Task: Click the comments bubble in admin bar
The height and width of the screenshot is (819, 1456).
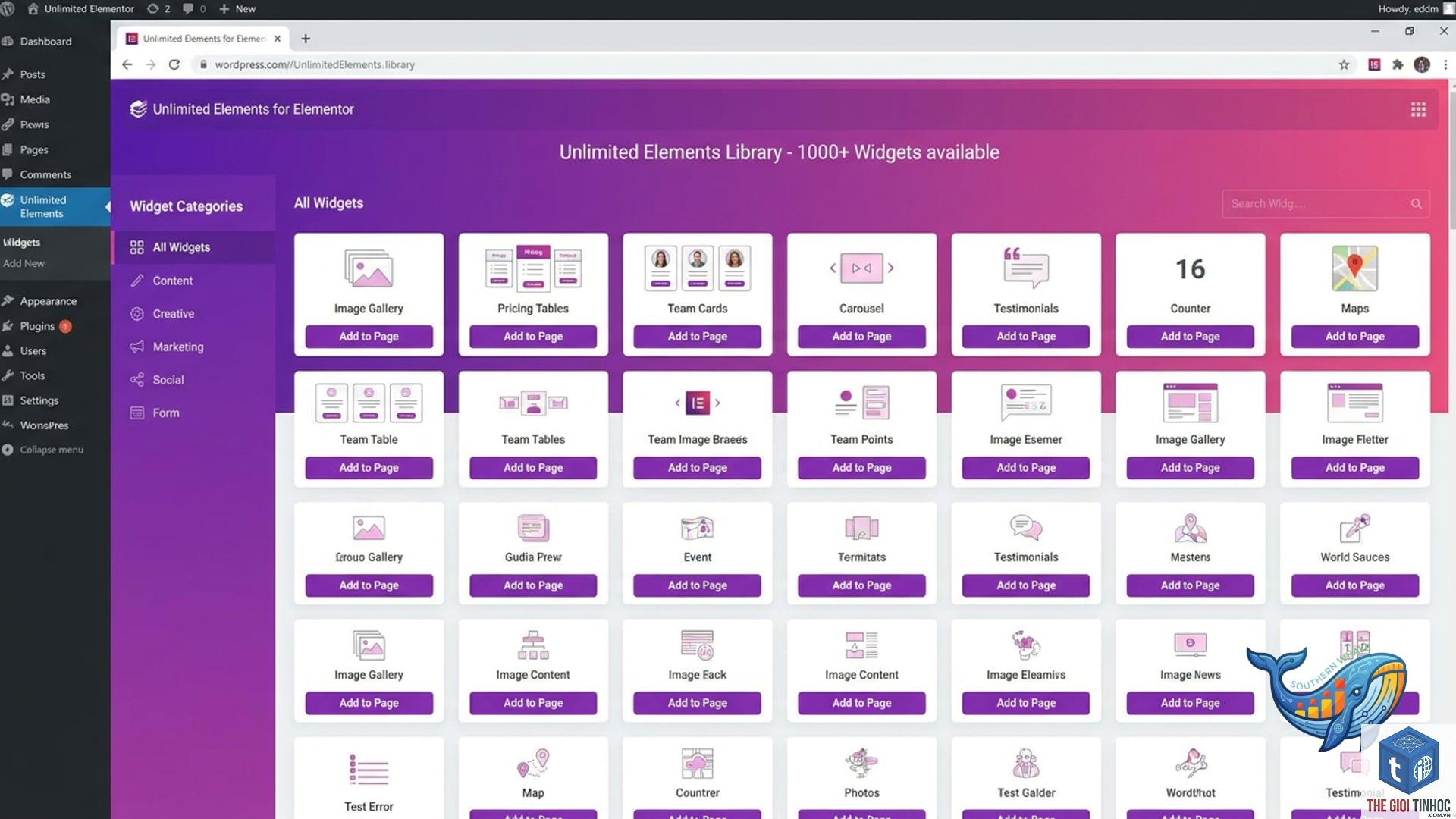Action: pos(194,9)
